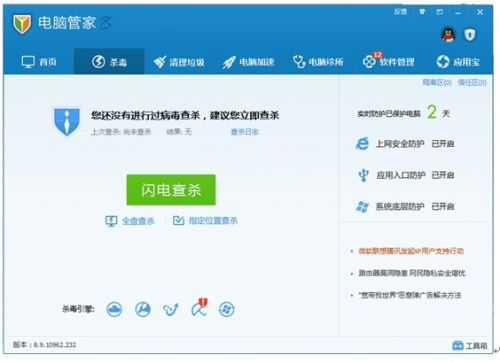500x363 pixels.
Task: Choose 指定位置查杀 custom location scan
Action: click(205, 221)
